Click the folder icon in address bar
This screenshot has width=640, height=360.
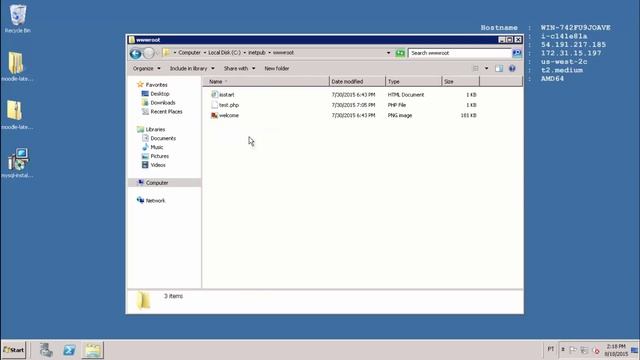tap(166, 53)
